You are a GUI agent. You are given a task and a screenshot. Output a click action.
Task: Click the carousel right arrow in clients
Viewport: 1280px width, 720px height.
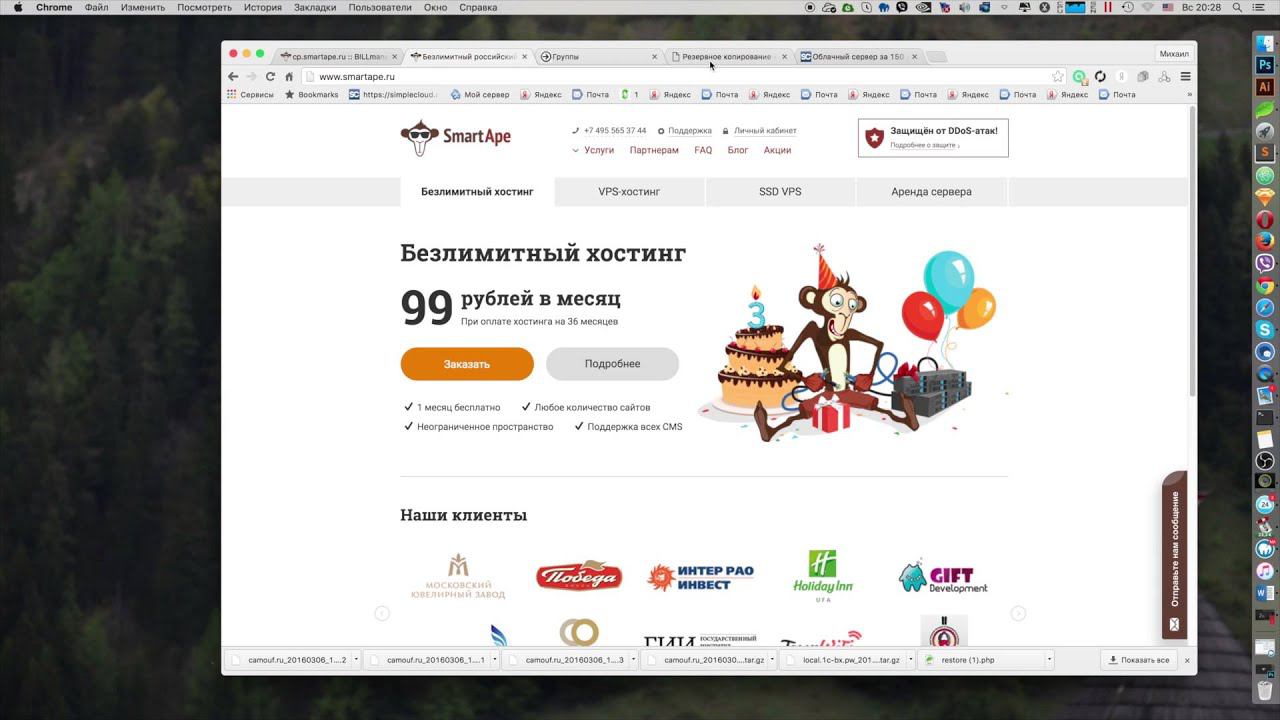point(1018,613)
